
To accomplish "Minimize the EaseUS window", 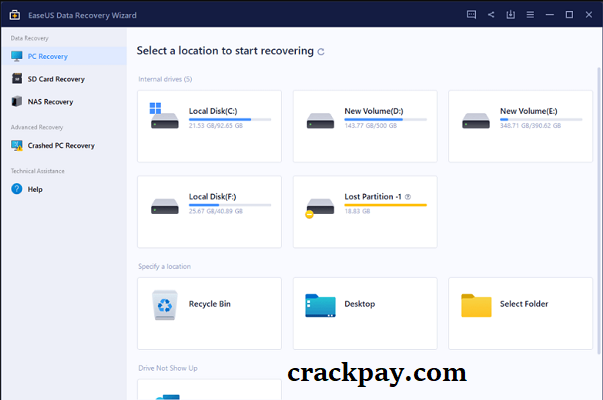I will tap(550, 15).
